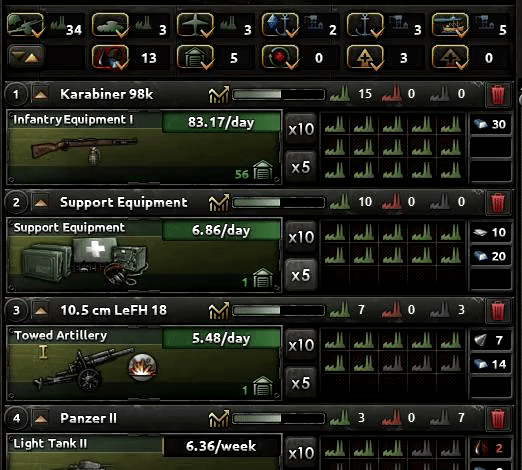Open the resources filter icon
This screenshot has height=470, width=522.
coord(110,57)
